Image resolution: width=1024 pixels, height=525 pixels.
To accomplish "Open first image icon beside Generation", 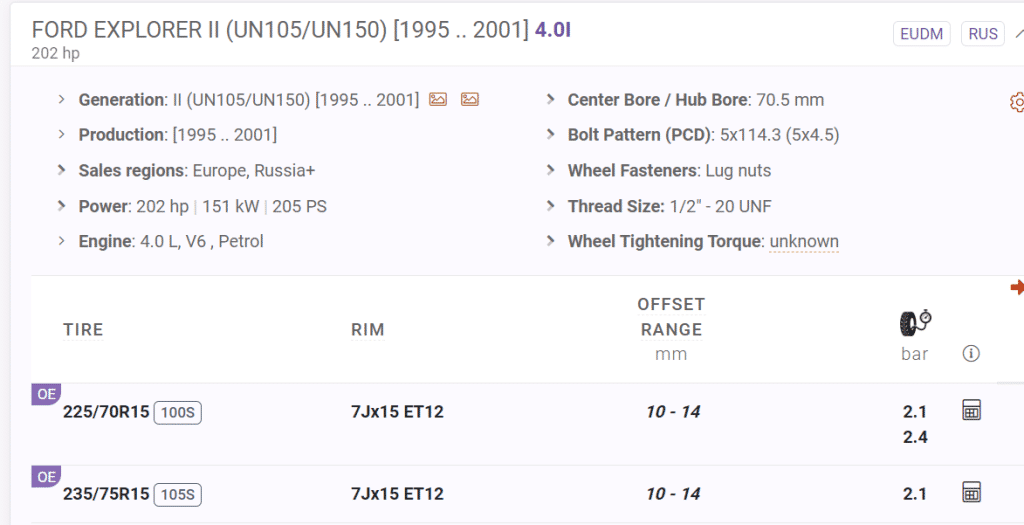I will (437, 99).
